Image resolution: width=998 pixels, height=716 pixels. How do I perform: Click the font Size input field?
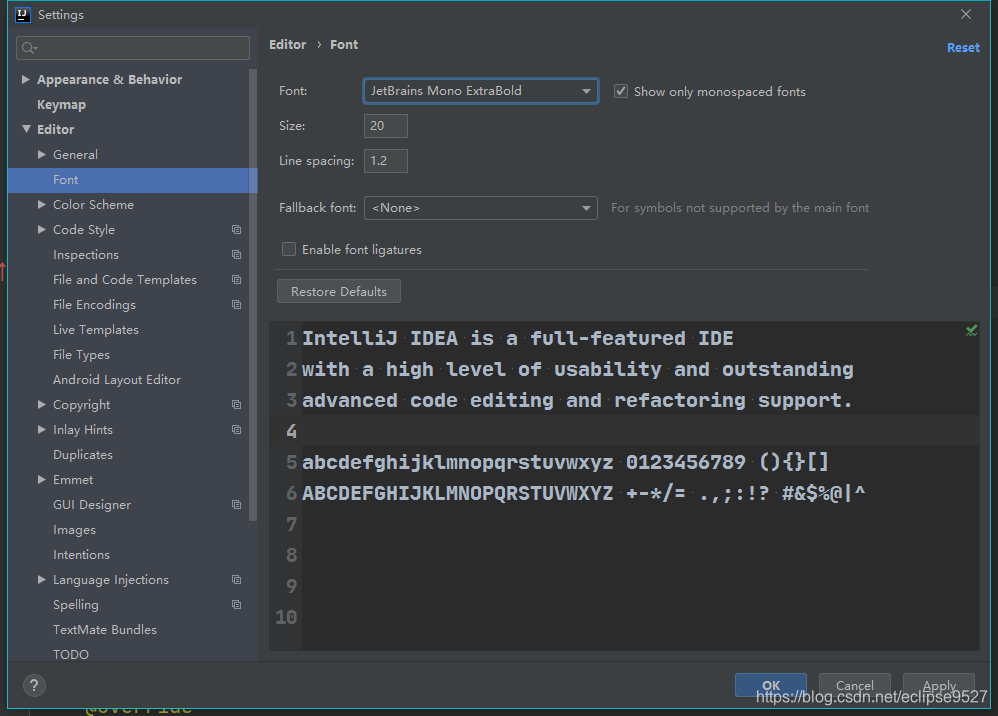[x=386, y=126]
